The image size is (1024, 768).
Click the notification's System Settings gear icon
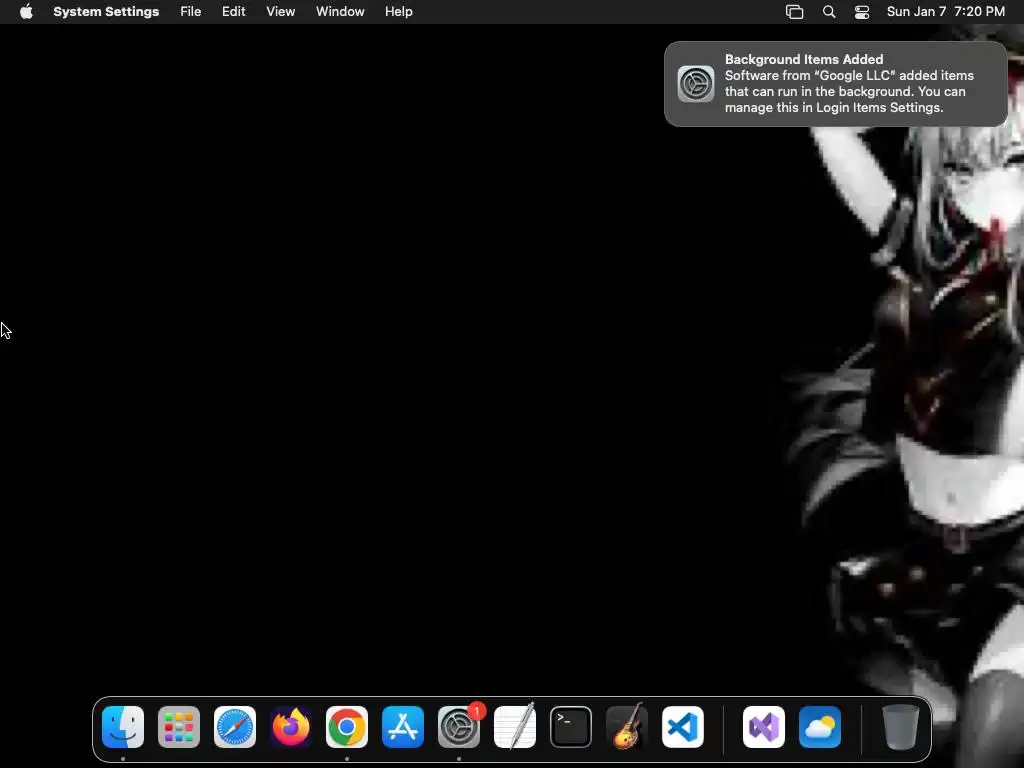[x=696, y=84]
